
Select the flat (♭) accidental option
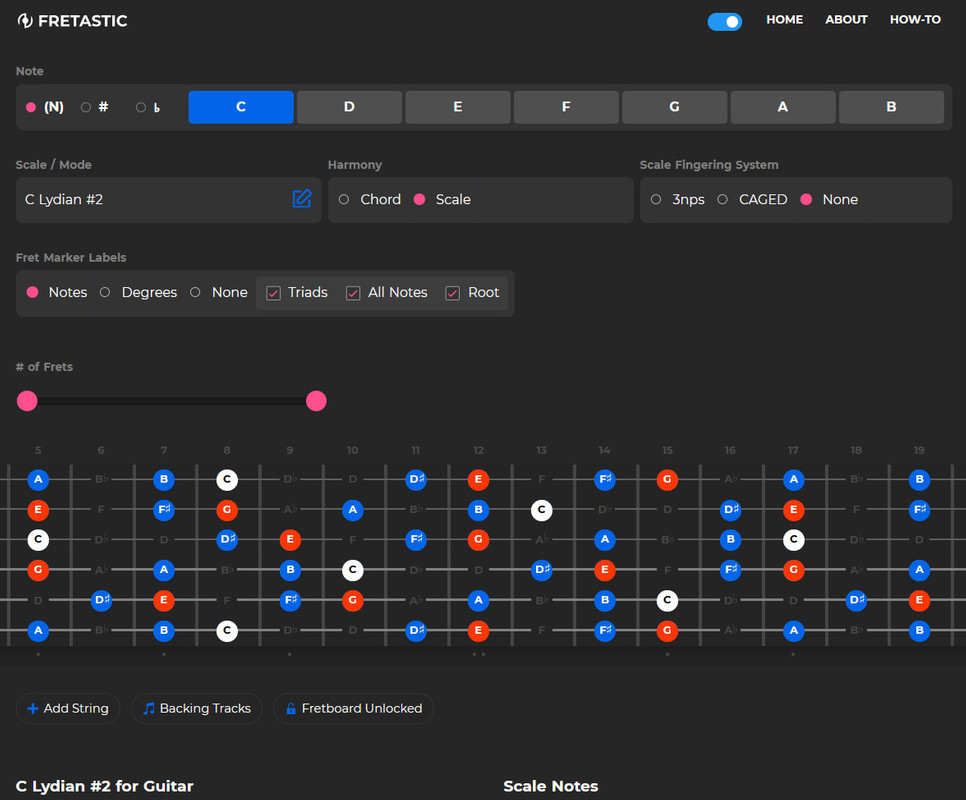tap(141, 107)
